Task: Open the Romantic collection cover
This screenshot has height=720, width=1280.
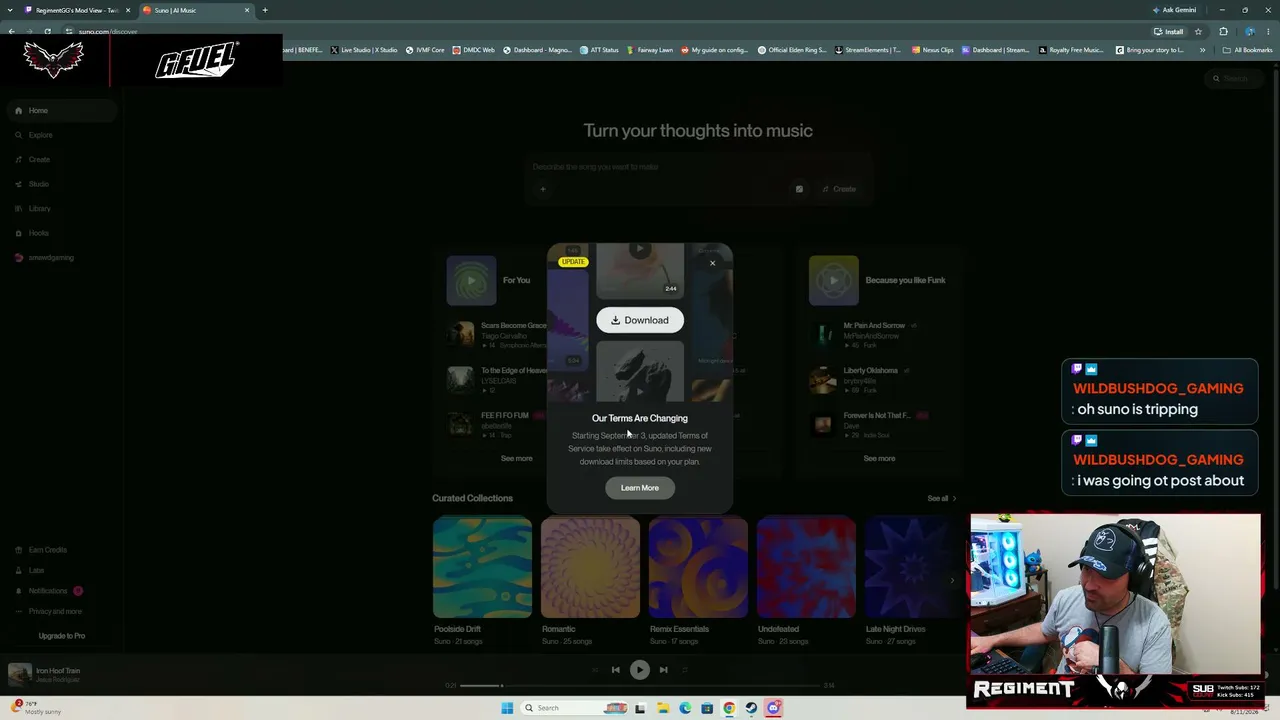Action: click(x=590, y=567)
